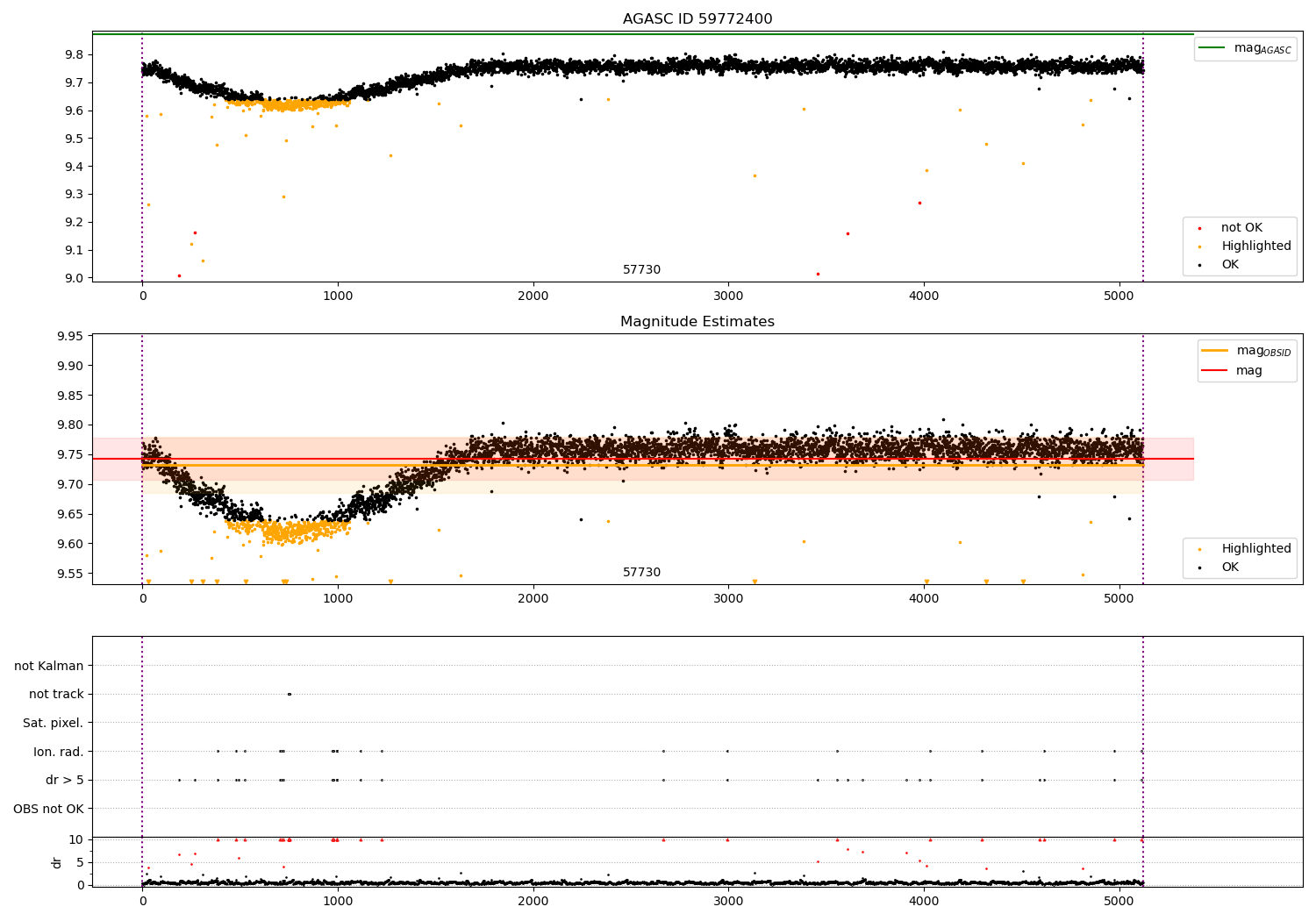This screenshot has width=1316, height=921.
Task: Click the 5000 x-tick under the top plot
Action: pos(1119,296)
